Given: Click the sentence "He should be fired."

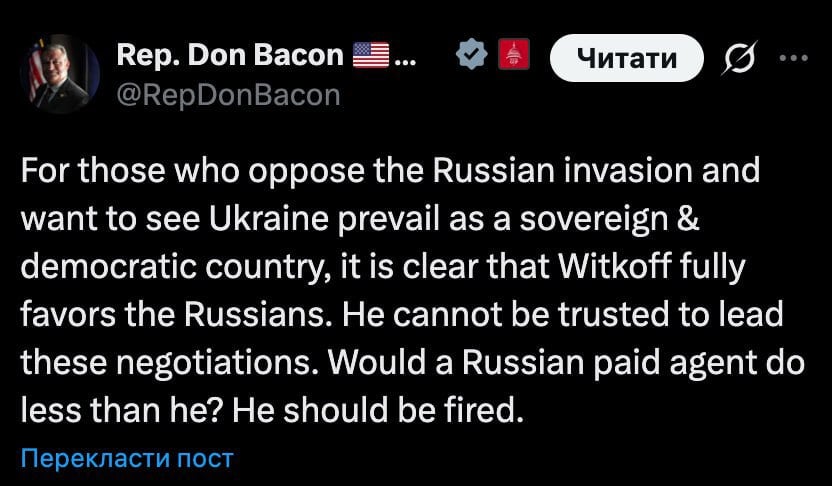Looking at the screenshot, I should pos(378,411).
